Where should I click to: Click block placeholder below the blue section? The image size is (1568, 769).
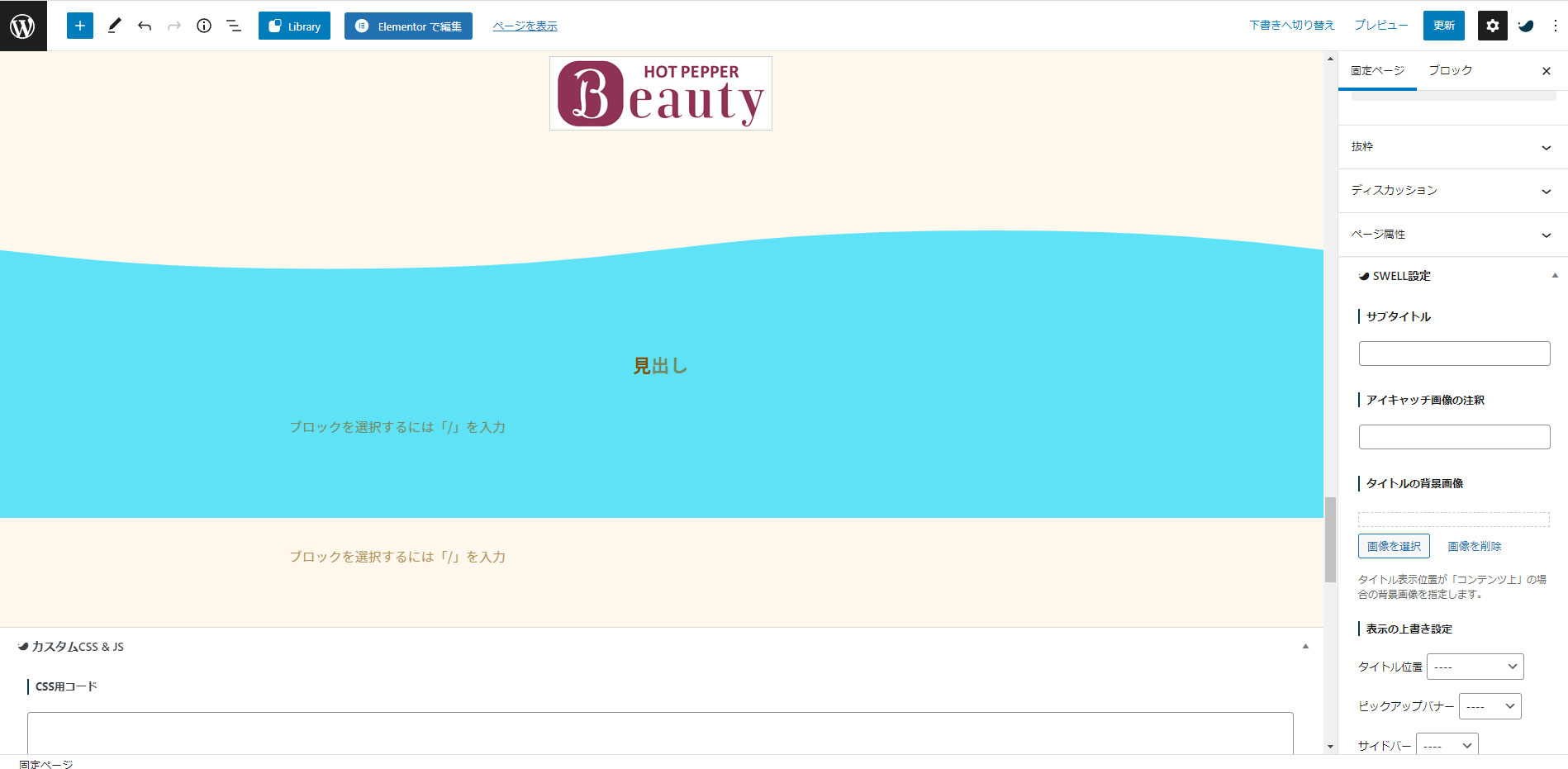tap(397, 557)
